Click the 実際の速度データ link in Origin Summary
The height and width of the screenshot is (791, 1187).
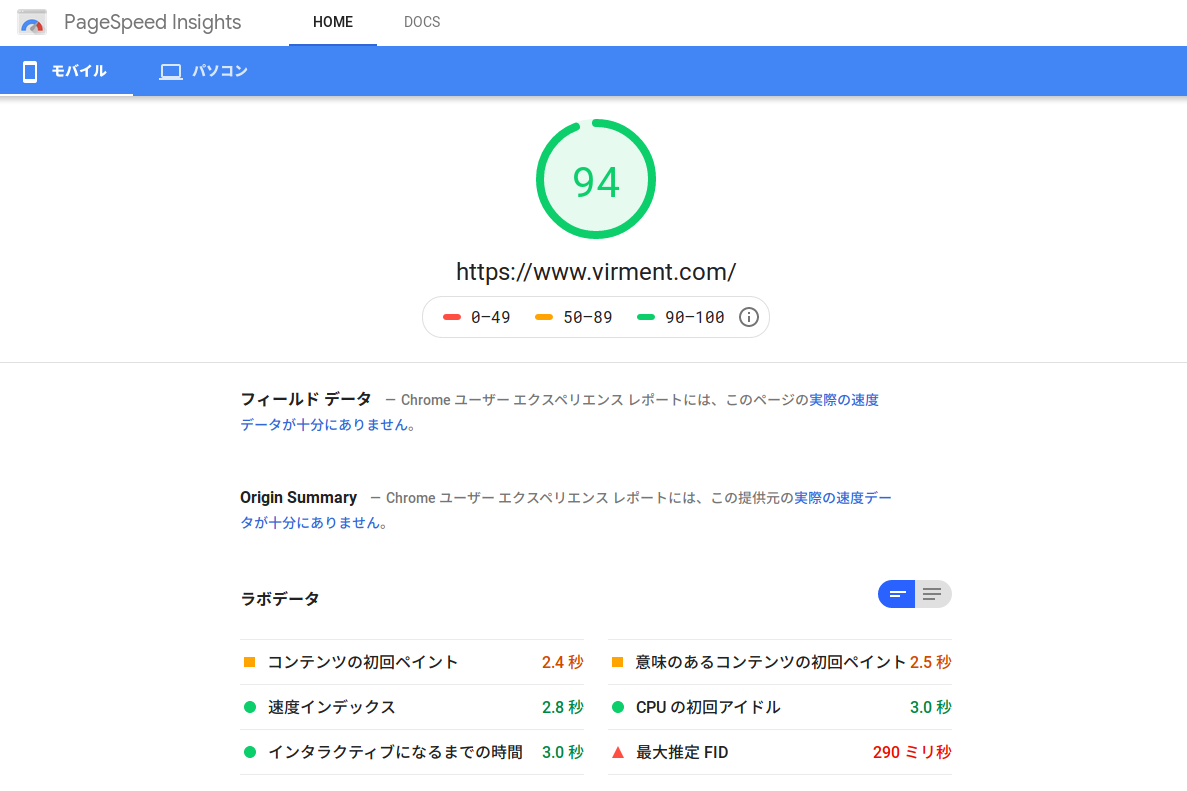click(840, 497)
